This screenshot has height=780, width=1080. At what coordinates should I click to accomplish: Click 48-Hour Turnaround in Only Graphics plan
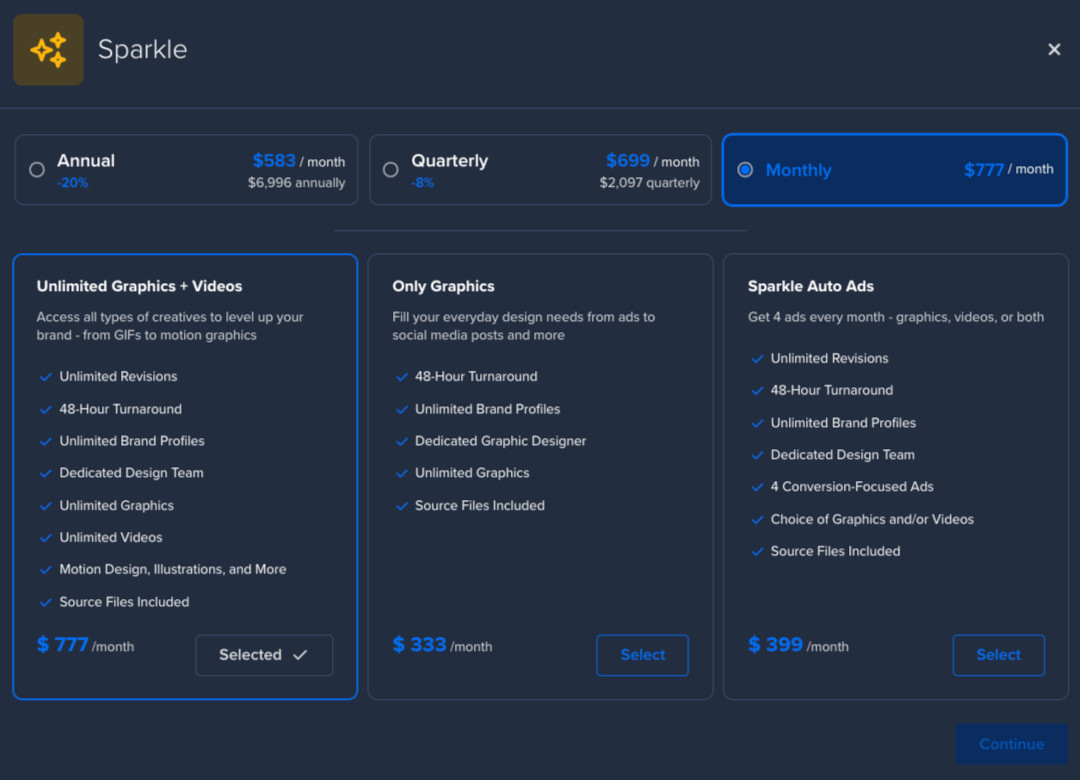point(476,376)
